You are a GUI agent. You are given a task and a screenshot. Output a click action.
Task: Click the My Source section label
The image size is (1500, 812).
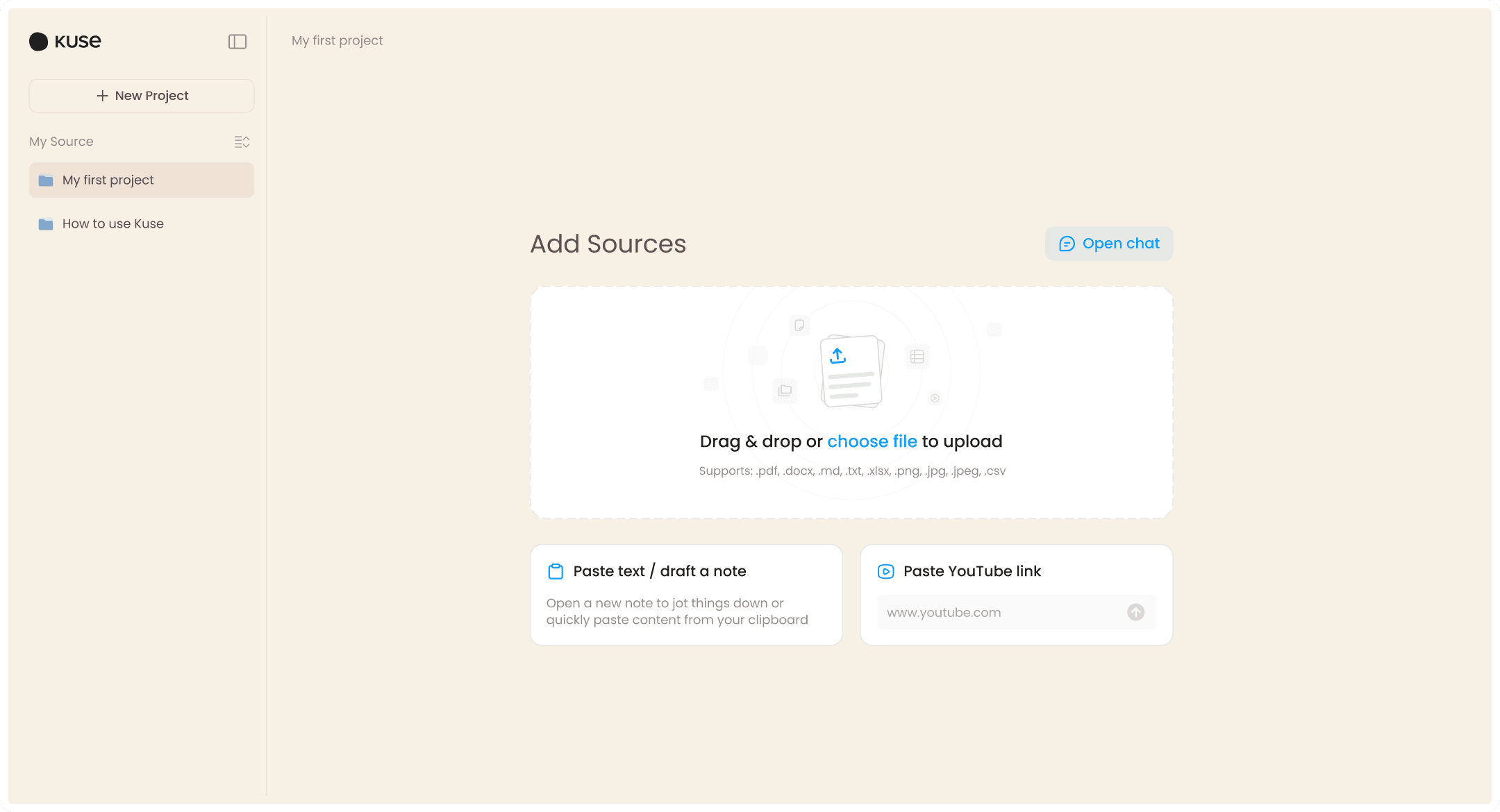pos(61,141)
